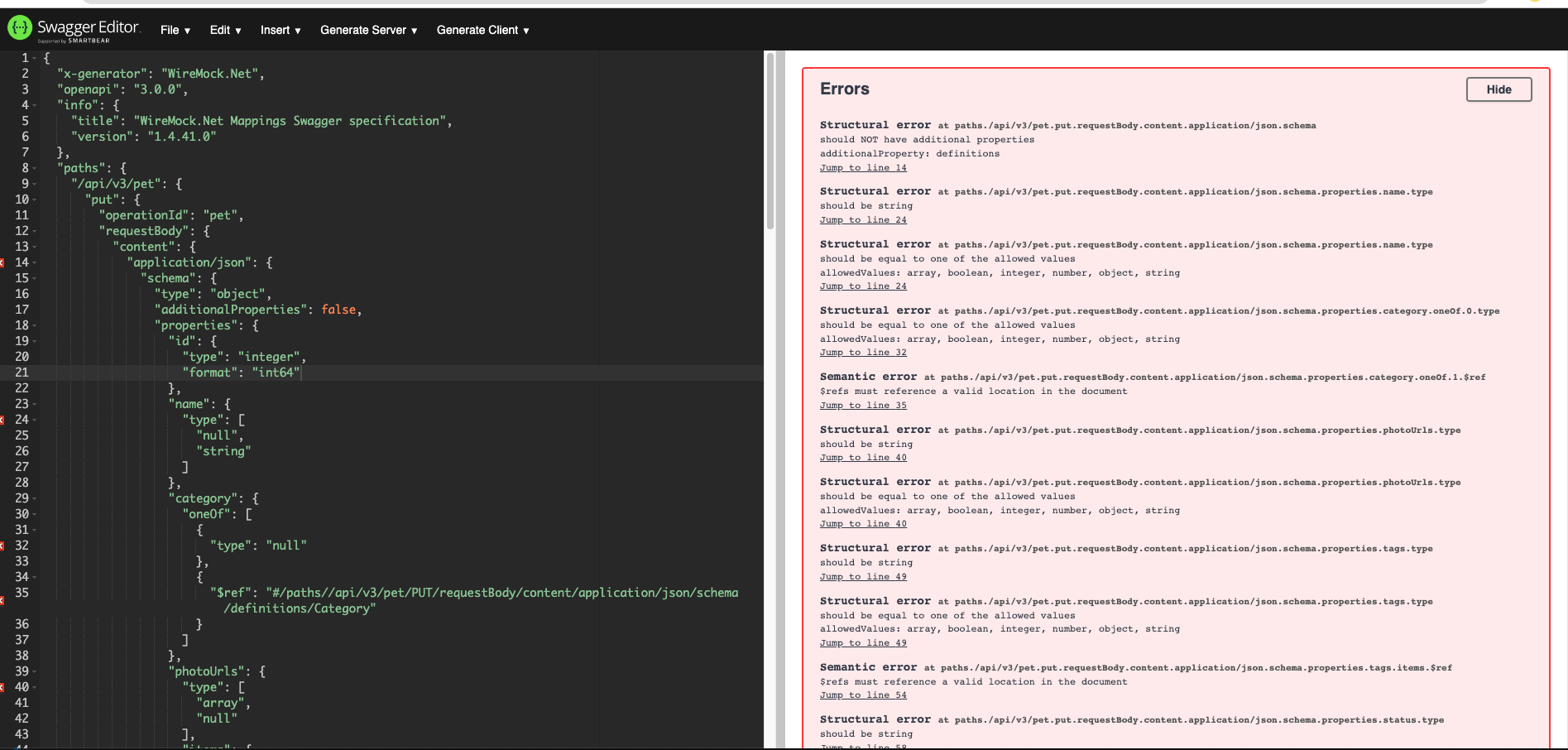
Task: Collapse "photoUrls" fold at line 39
Action: 35,671
